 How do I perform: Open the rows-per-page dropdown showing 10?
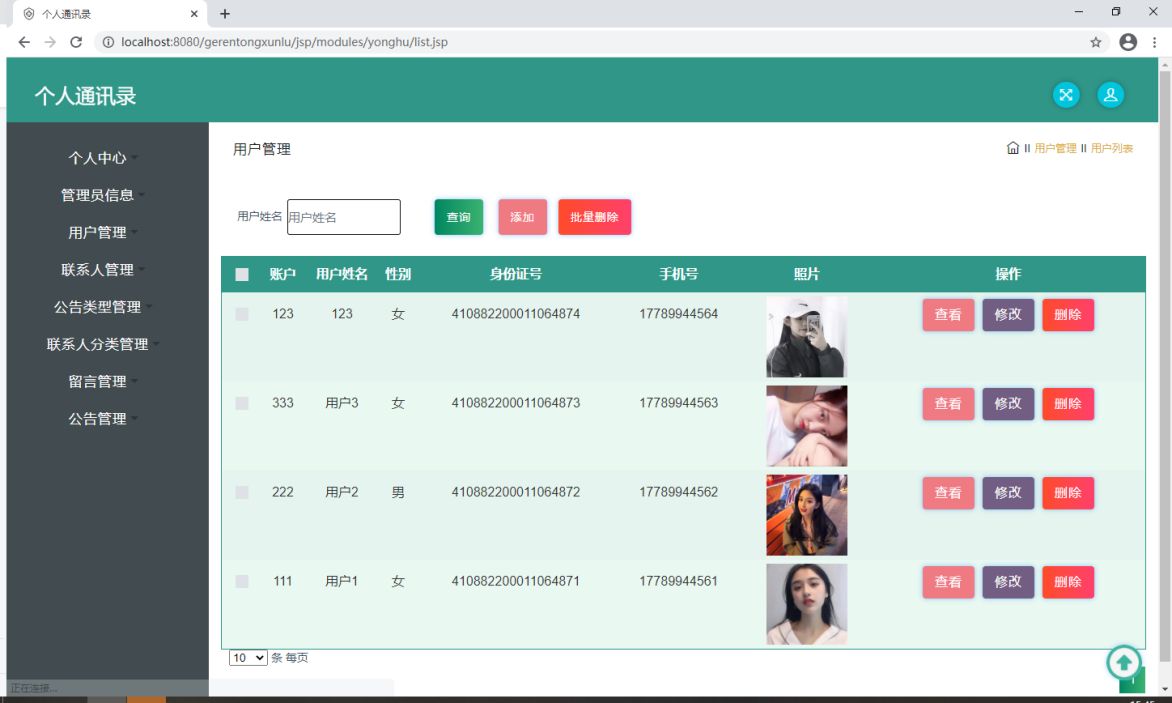248,657
